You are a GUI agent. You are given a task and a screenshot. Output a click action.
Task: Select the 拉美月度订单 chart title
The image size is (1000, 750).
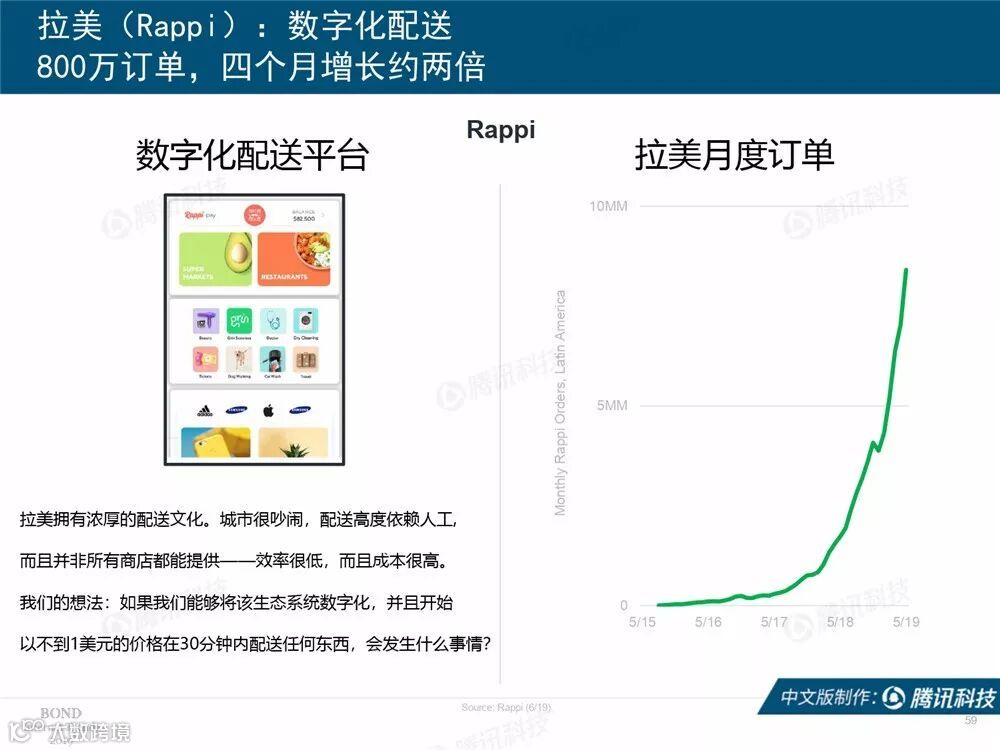735,155
